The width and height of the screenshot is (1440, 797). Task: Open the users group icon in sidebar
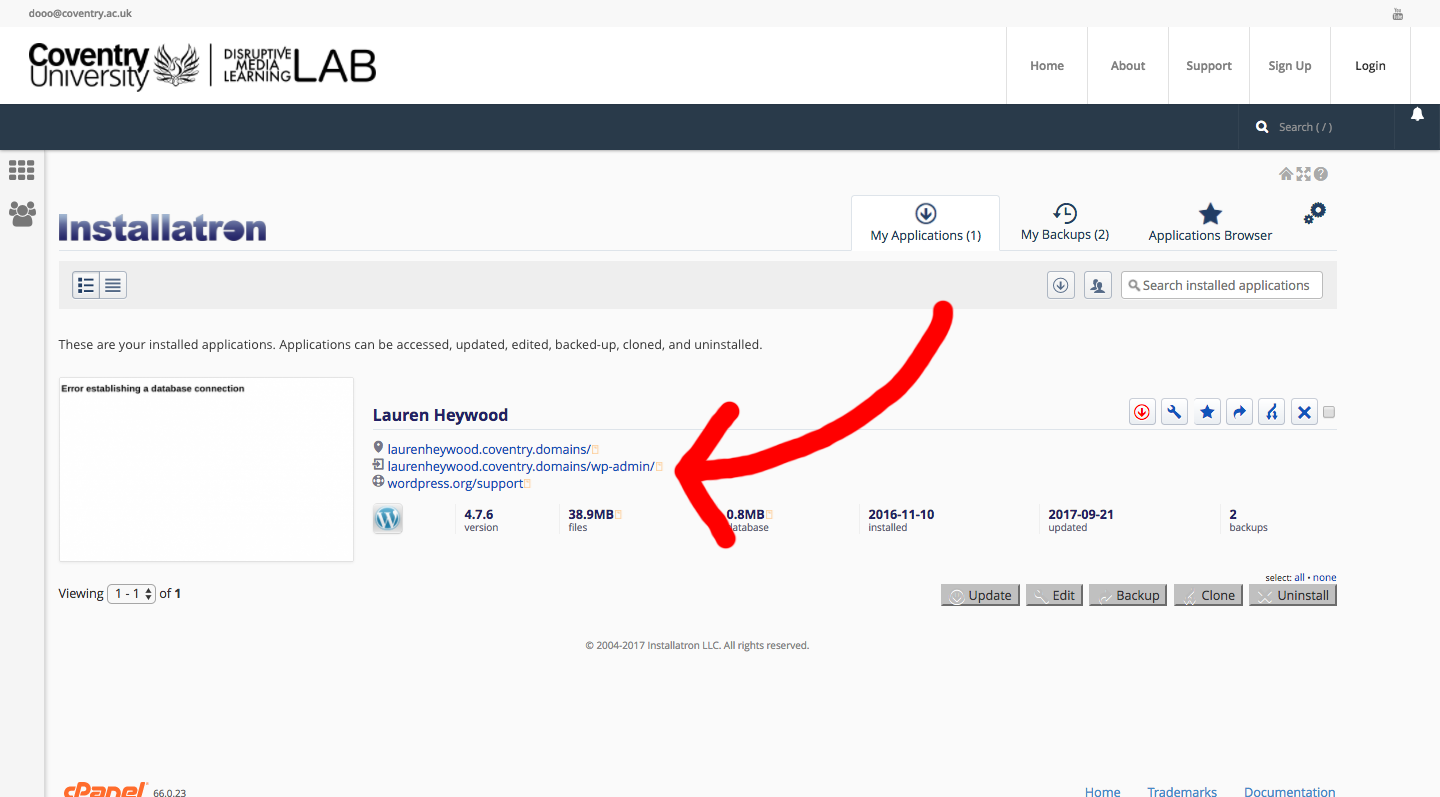(x=22, y=213)
